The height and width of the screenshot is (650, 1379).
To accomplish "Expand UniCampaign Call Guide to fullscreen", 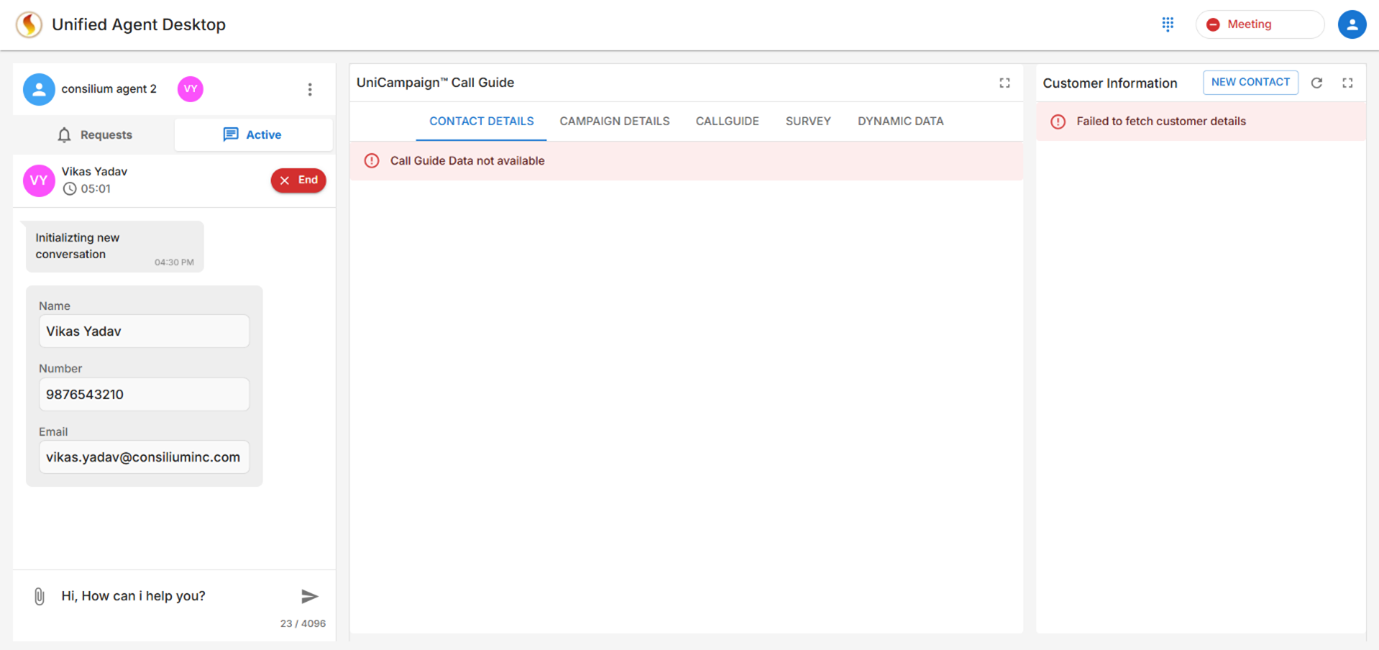I will 1004,83.
